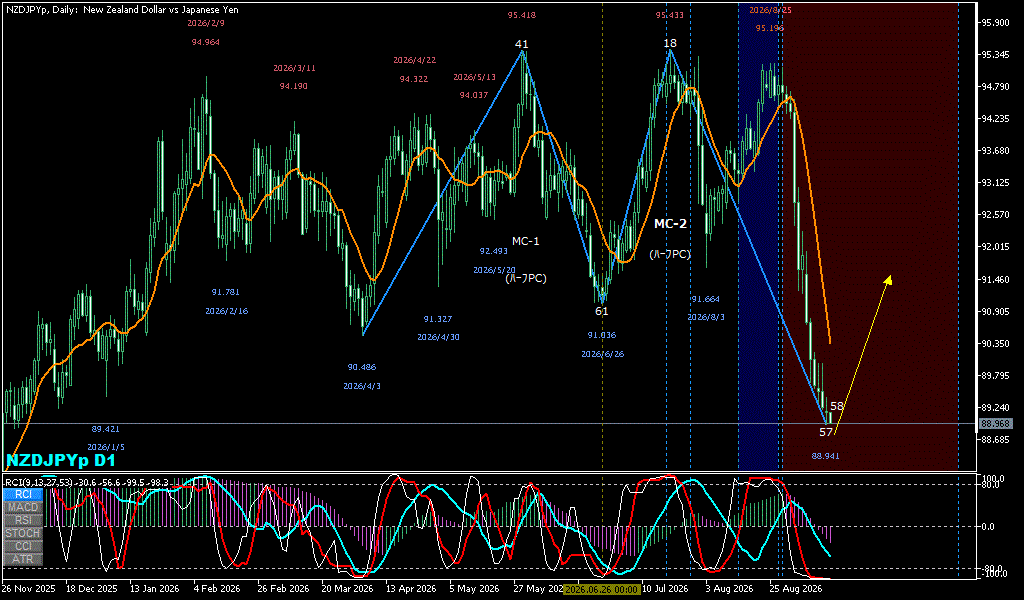Click the '(ﾙｰﾌPC)' text under MC-1
The width and height of the screenshot is (1024, 600).
coord(526,278)
